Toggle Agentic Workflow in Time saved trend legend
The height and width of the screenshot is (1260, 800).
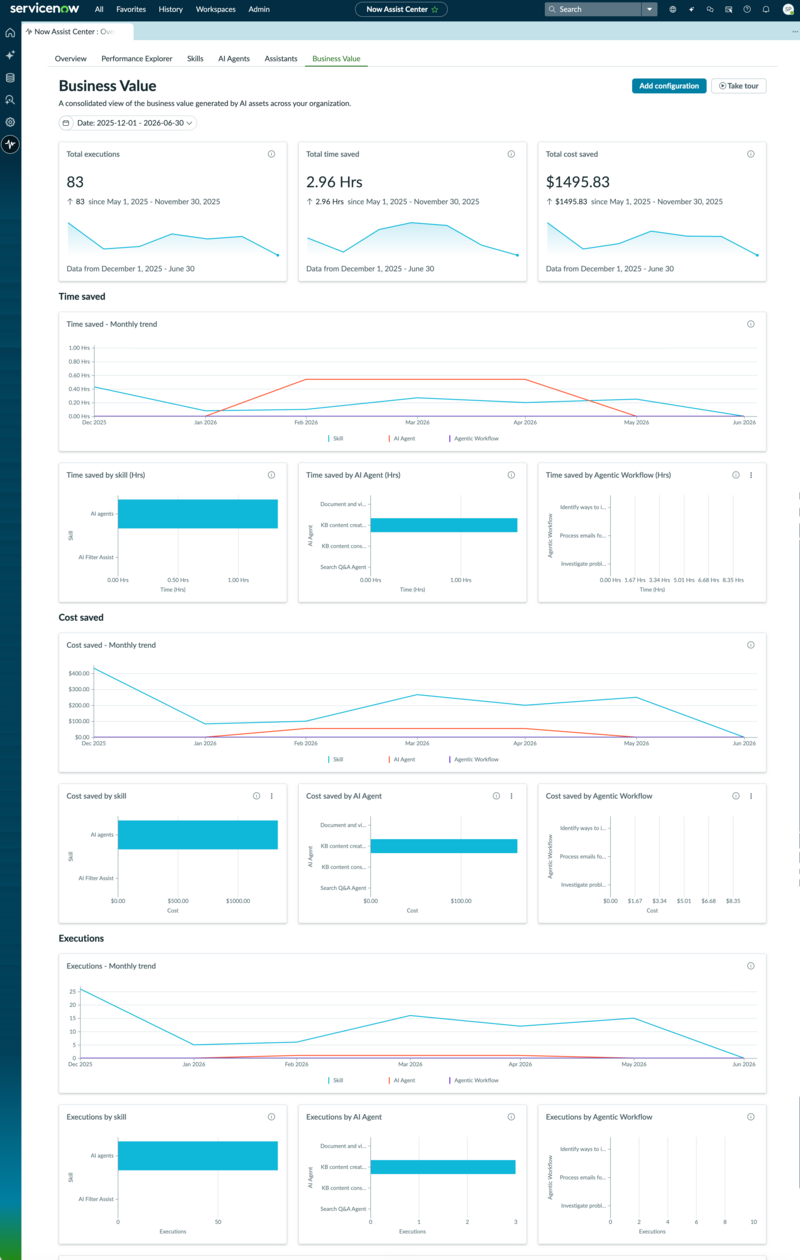click(474, 438)
